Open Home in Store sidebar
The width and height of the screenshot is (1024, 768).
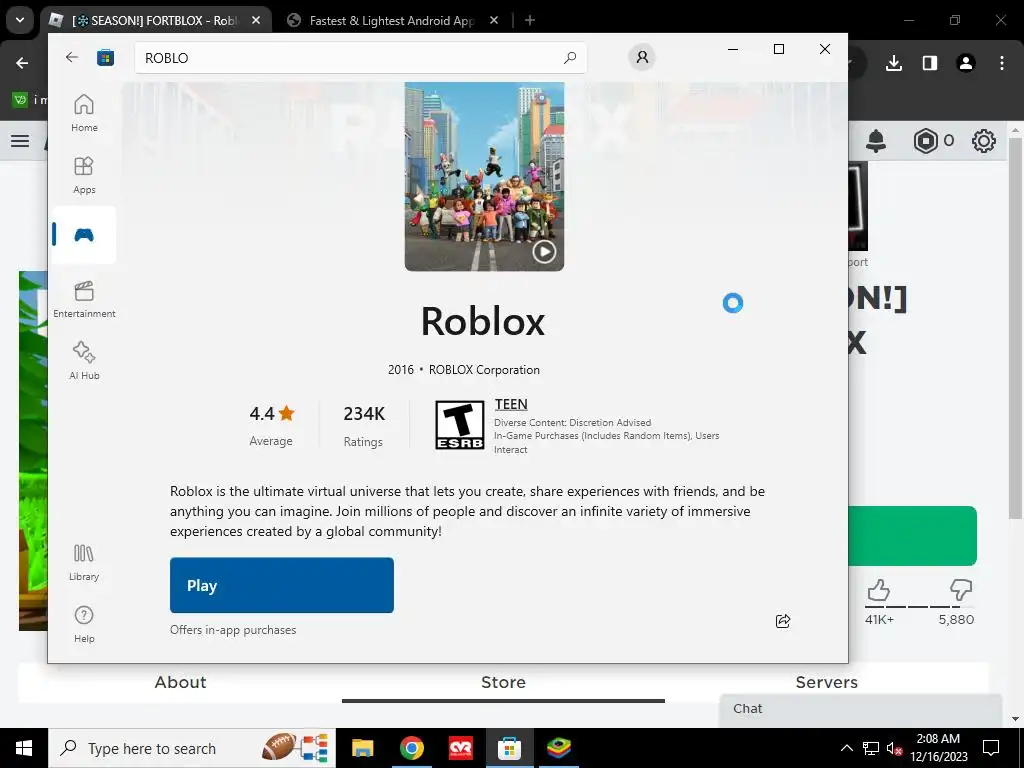pos(84,113)
